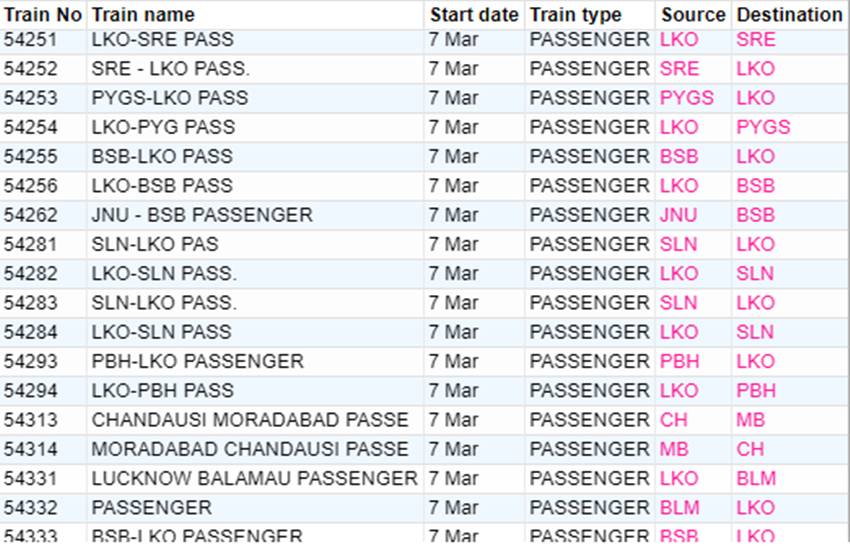Click JNU source station link
Image resolution: width=850 pixels, height=550 pixels.
[679, 215]
